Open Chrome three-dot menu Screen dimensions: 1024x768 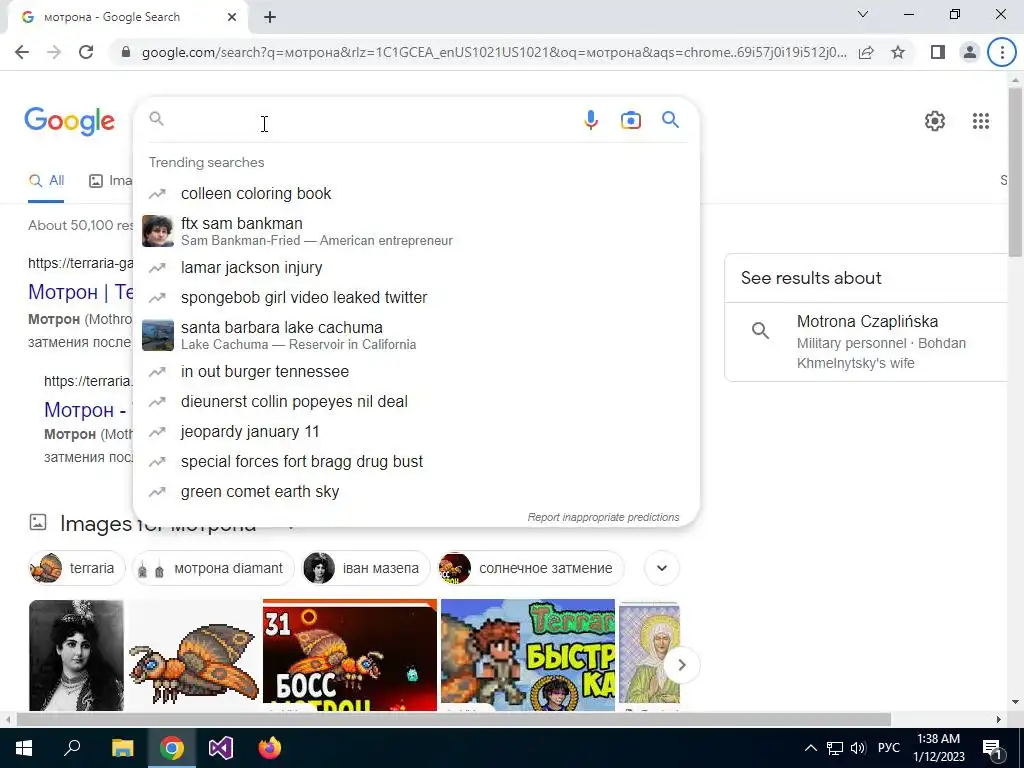1002,52
